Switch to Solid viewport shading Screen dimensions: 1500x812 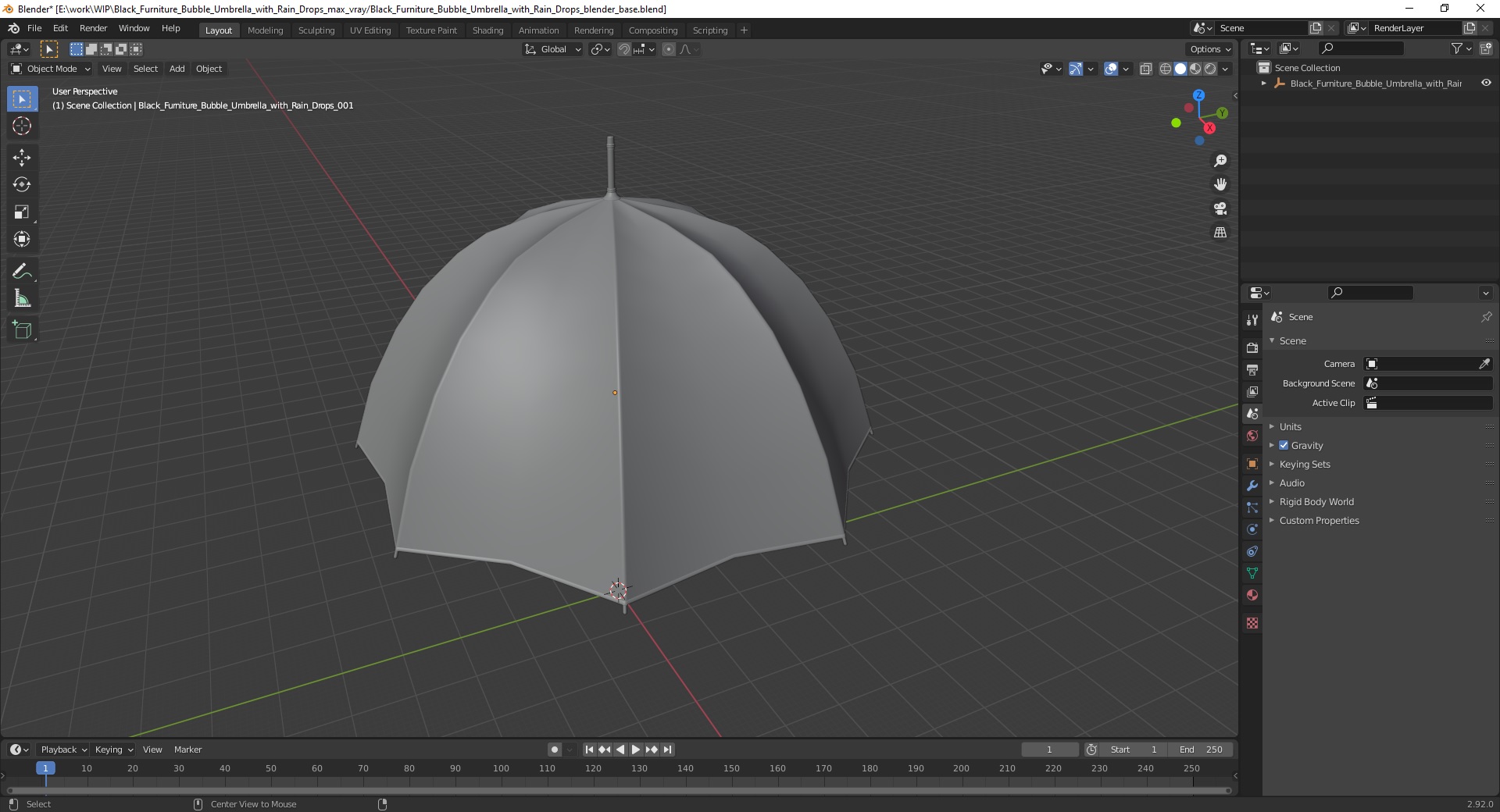point(1180,69)
